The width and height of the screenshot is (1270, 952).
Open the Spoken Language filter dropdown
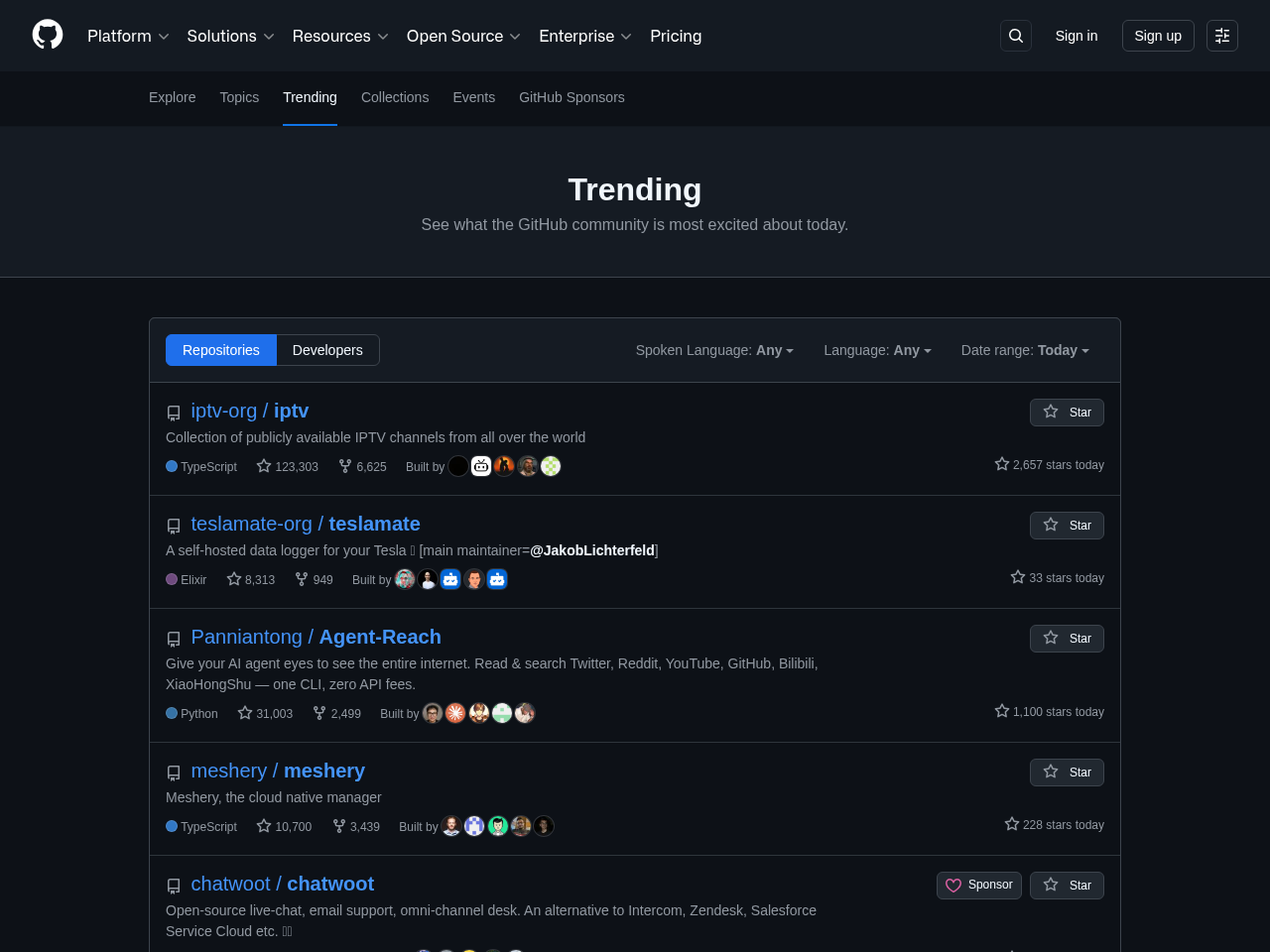(x=714, y=350)
